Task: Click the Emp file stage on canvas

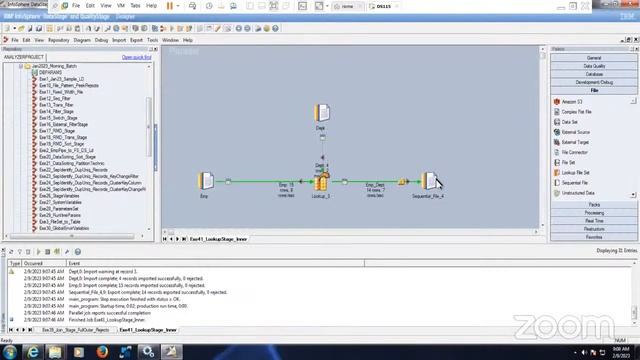Action: (206, 181)
